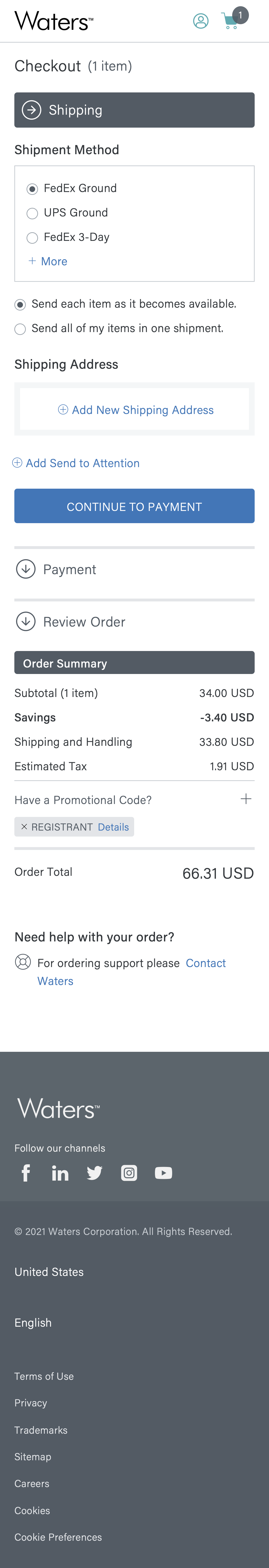Select UPS Ground shipment method
Image resolution: width=269 pixels, height=1568 pixels.
[33, 213]
